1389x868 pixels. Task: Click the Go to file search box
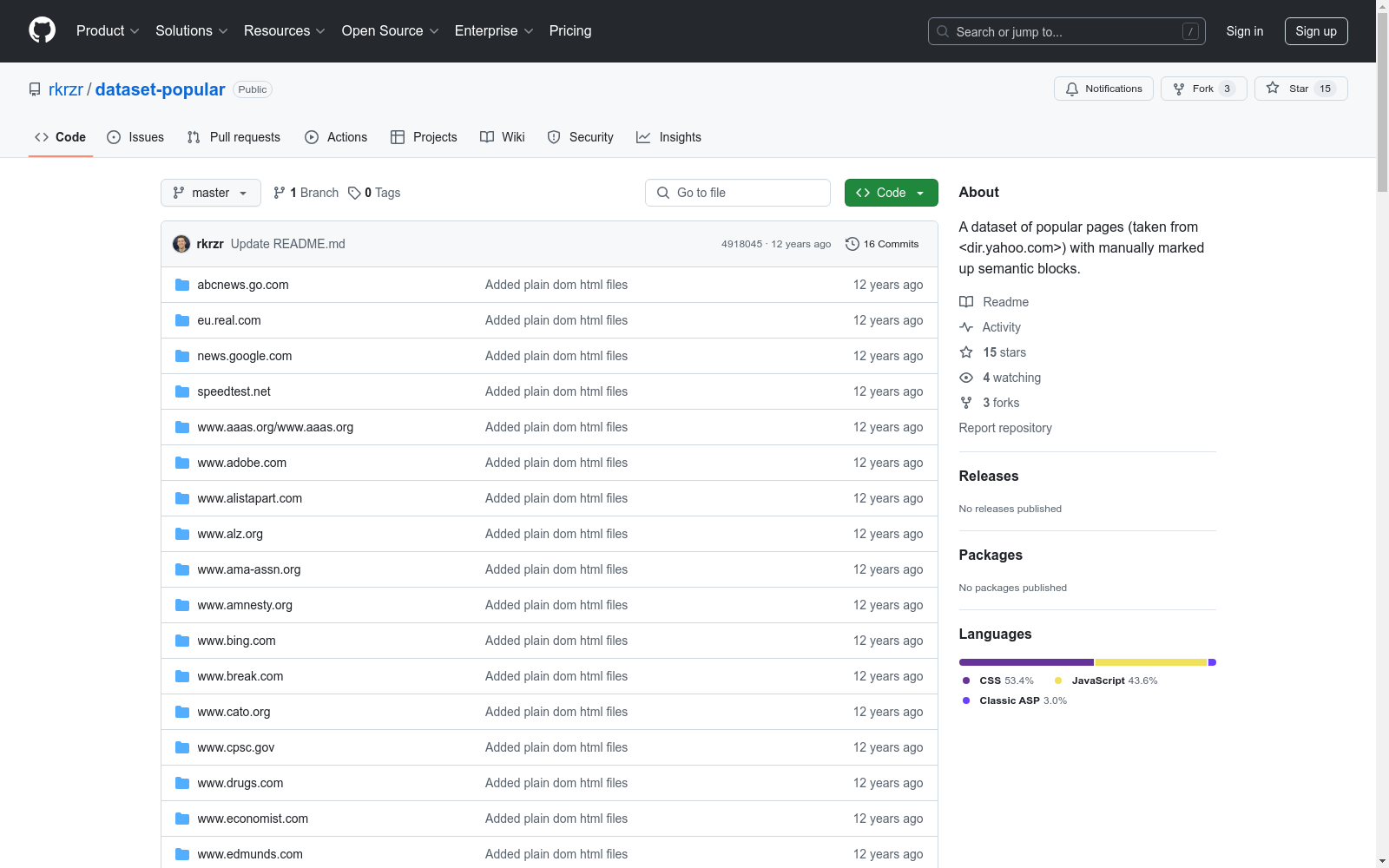[738, 193]
